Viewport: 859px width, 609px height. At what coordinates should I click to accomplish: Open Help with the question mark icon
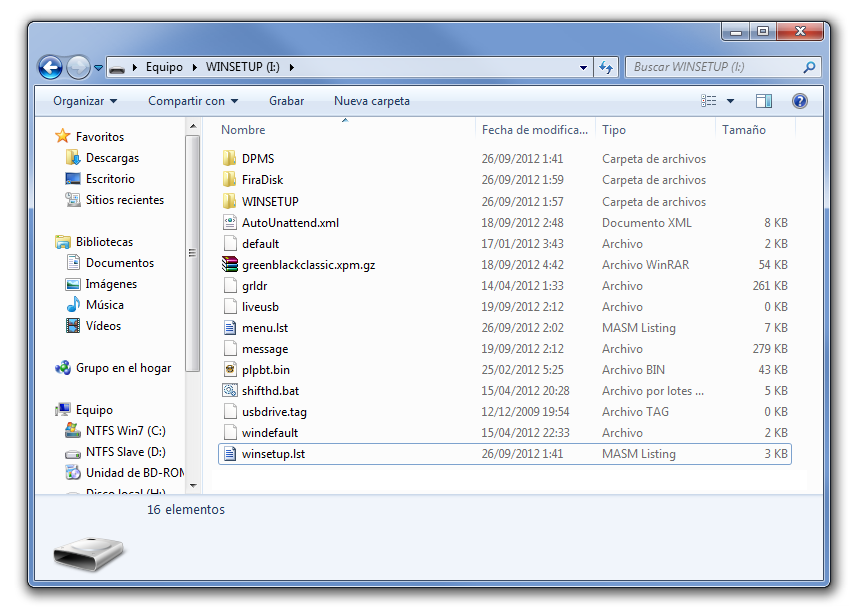click(799, 101)
